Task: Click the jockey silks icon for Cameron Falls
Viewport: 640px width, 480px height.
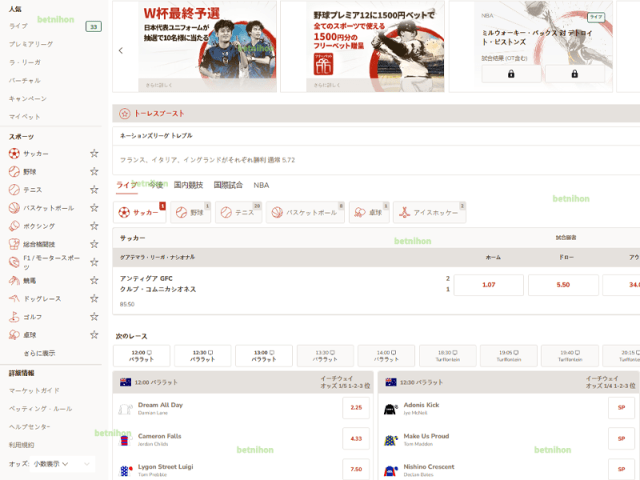Action: 125,440
